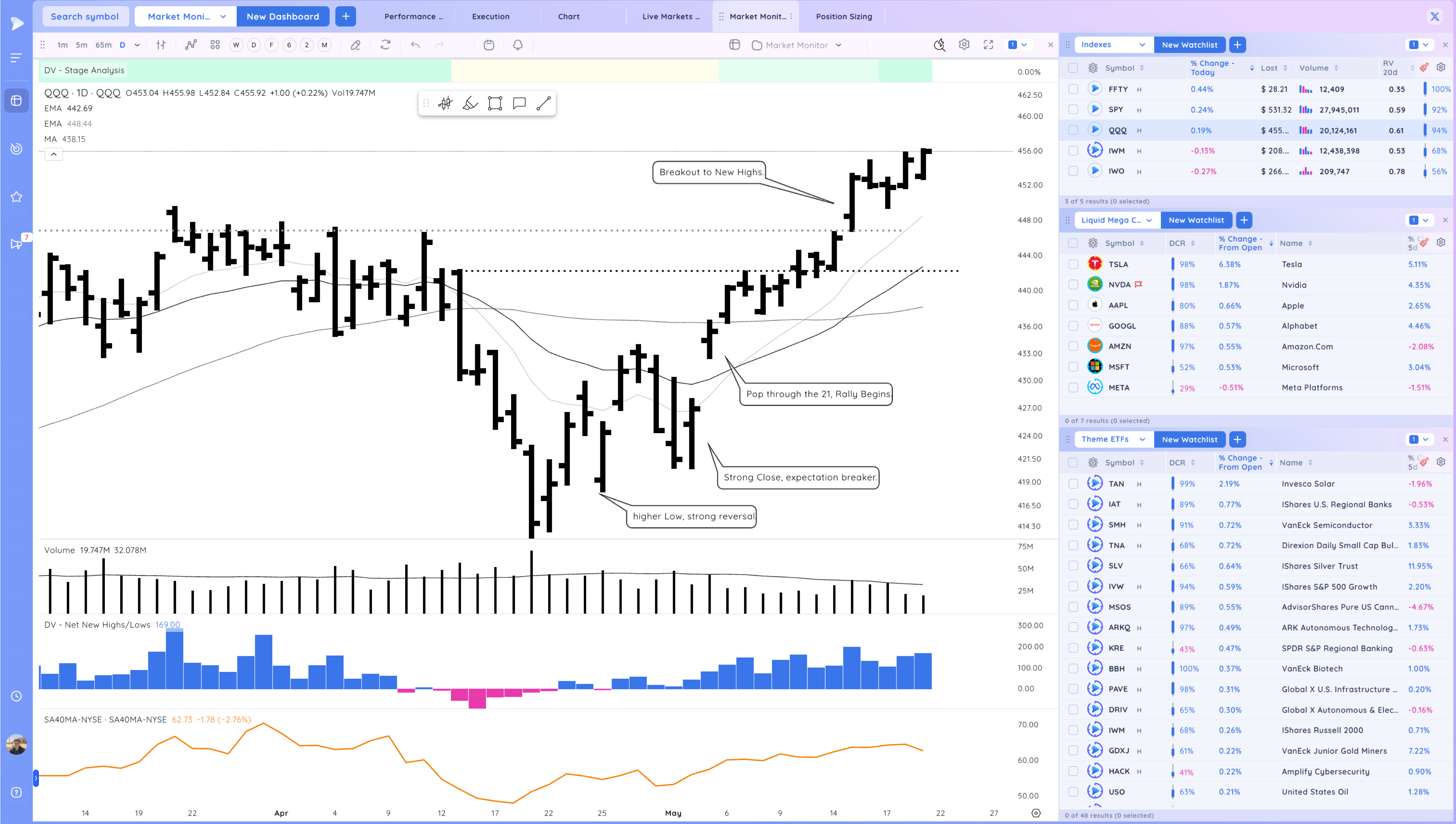This screenshot has width=1456, height=824.
Task: Open the chart link group 1 dropdown
Action: tap(1017, 45)
